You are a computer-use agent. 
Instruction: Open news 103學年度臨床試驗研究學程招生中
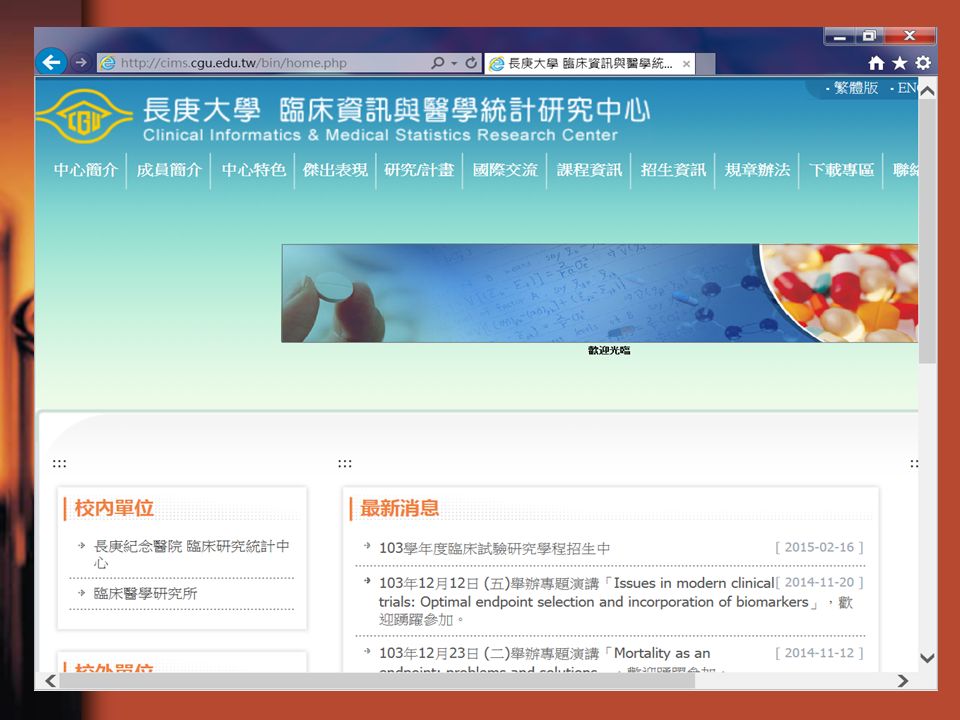(494, 548)
